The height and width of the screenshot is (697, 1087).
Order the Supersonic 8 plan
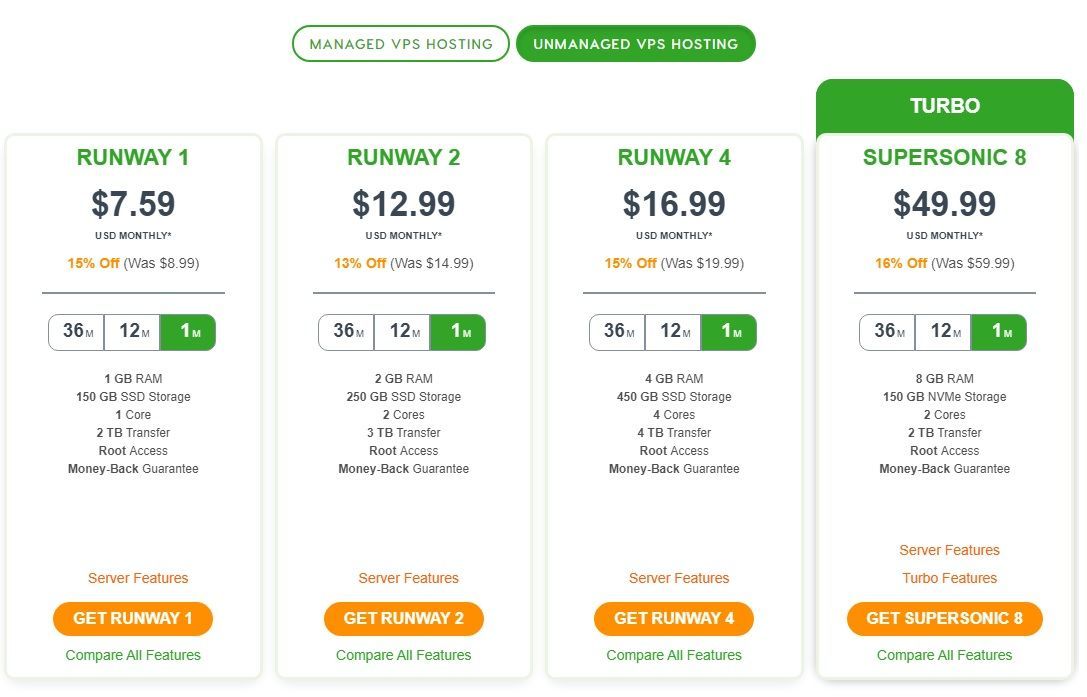click(x=944, y=619)
